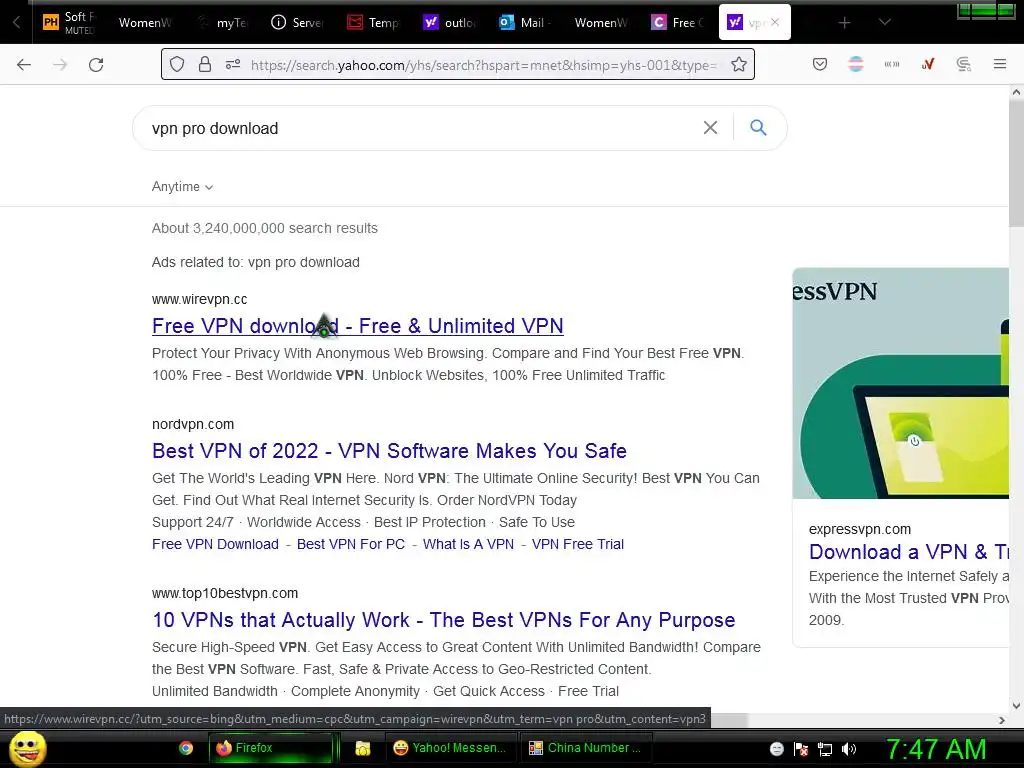The height and width of the screenshot is (768, 1024).
Task: Click the vertical scrollbar thumb
Action: point(1016,163)
